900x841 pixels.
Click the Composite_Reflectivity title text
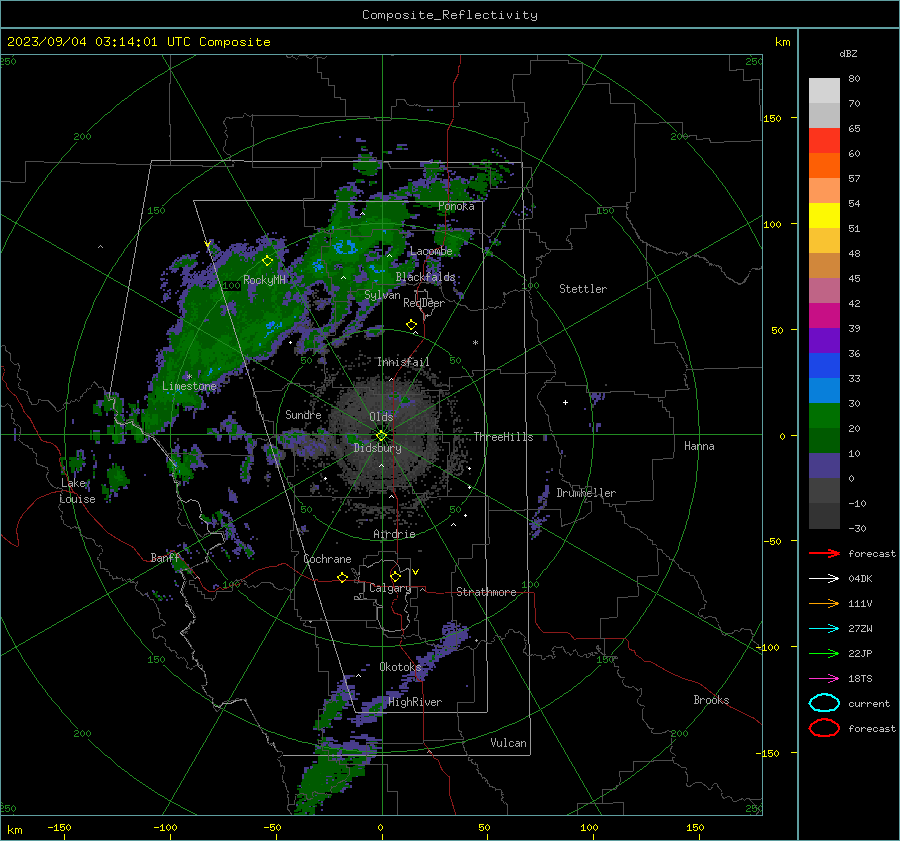point(450,15)
